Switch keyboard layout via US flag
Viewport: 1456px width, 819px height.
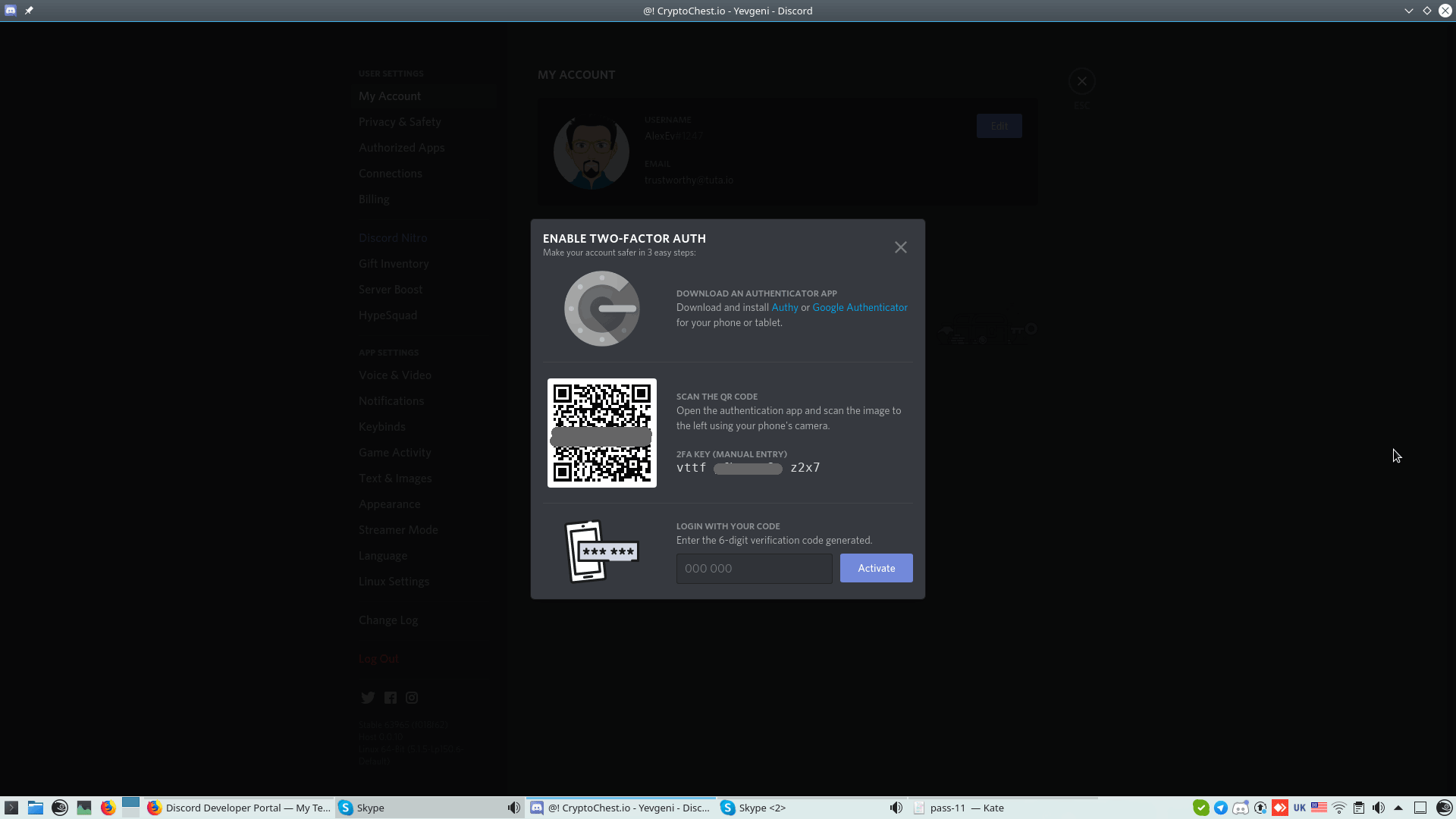pos(1319,808)
